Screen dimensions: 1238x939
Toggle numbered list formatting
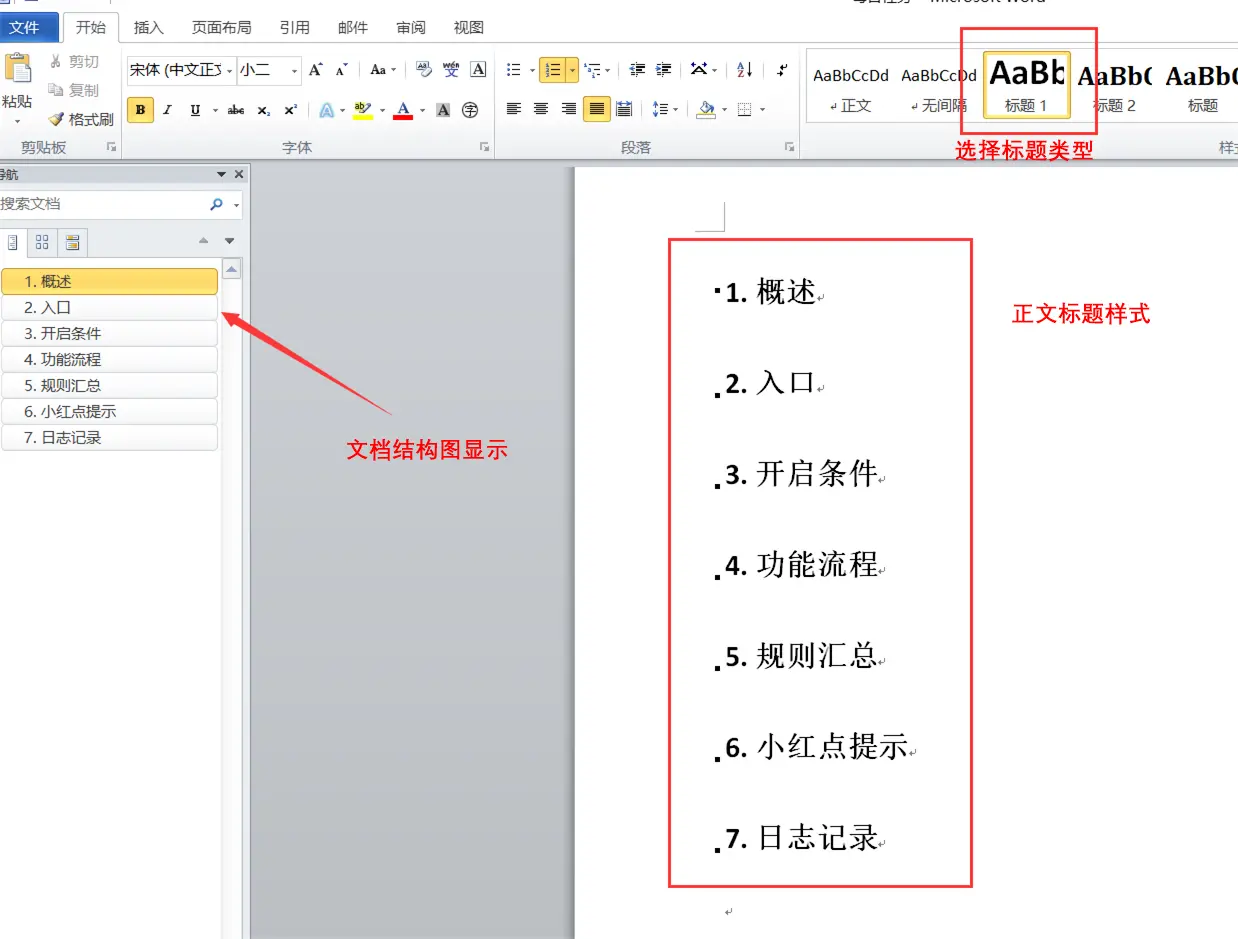[552, 70]
